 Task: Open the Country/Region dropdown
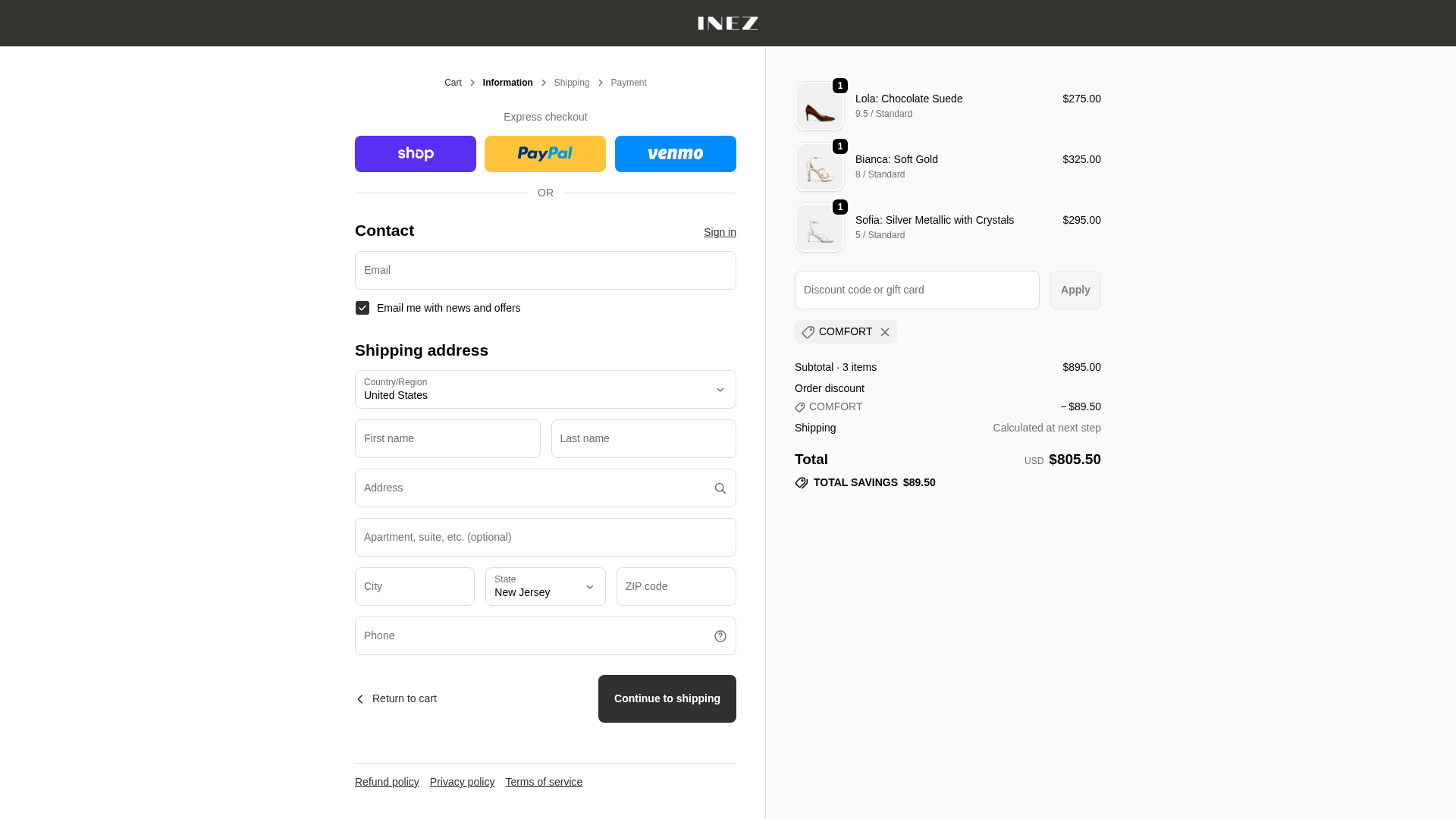545,390
